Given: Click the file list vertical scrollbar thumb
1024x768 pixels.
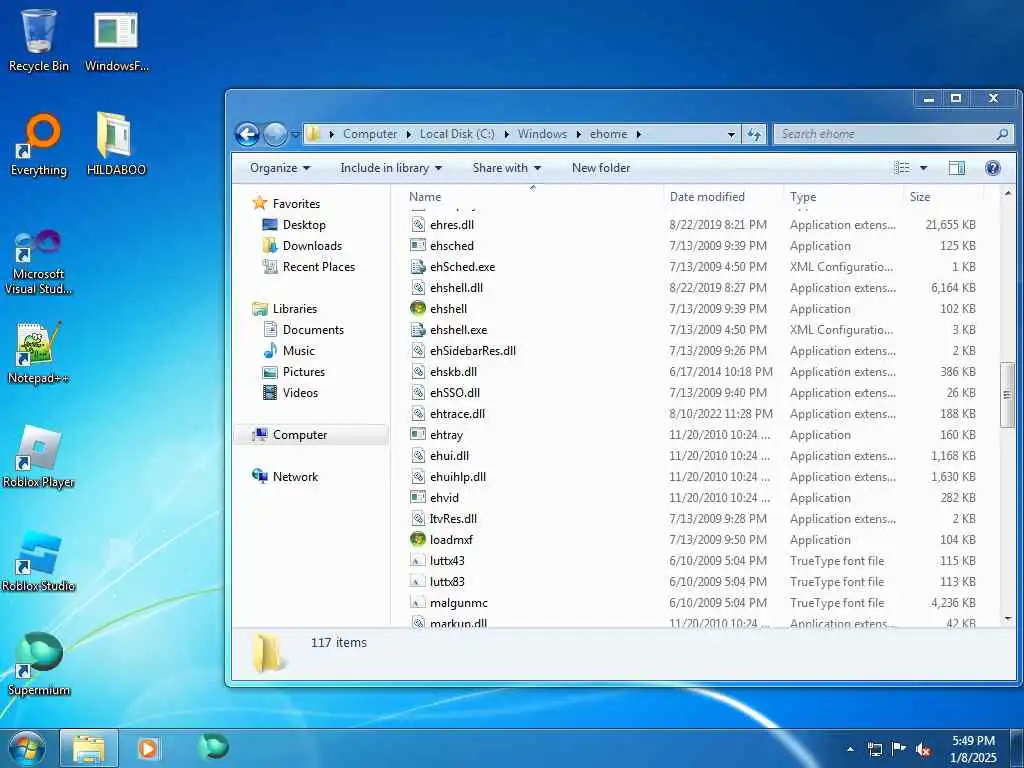Looking at the screenshot, I should coord(1007,394).
